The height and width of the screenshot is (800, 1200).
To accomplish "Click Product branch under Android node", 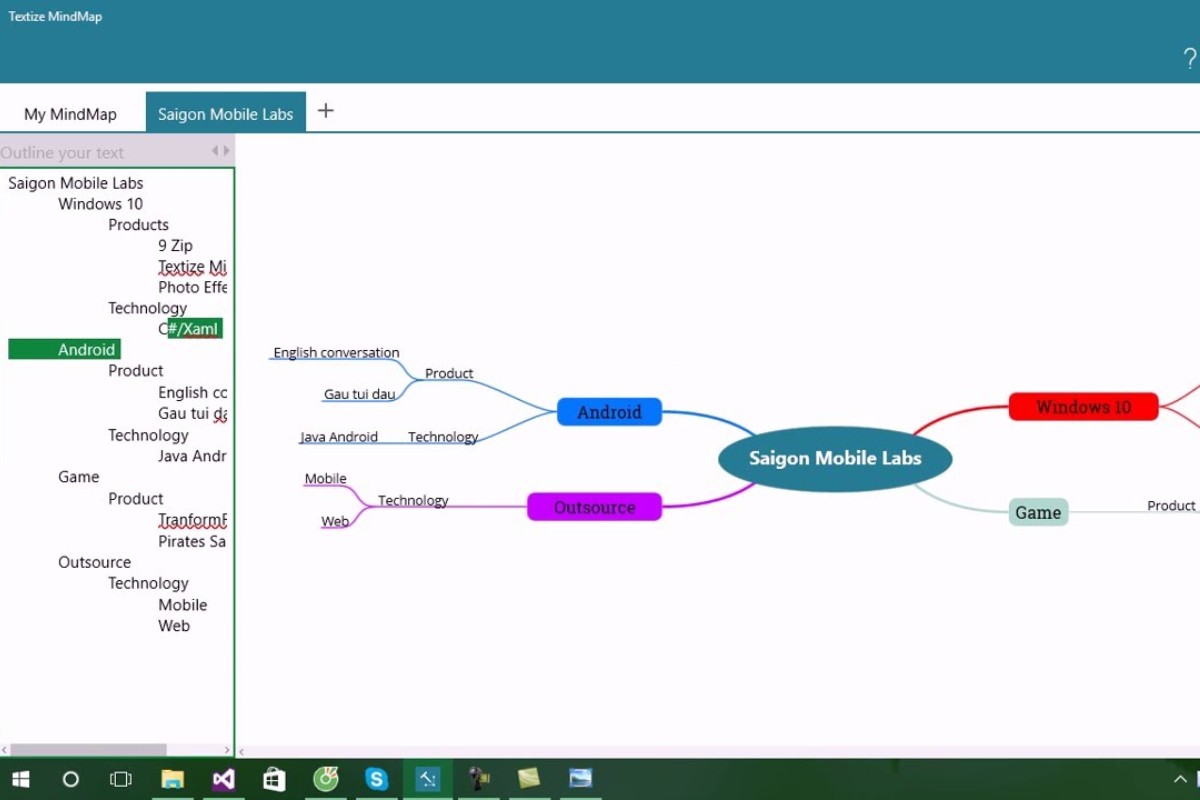I will tap(449, 374).
